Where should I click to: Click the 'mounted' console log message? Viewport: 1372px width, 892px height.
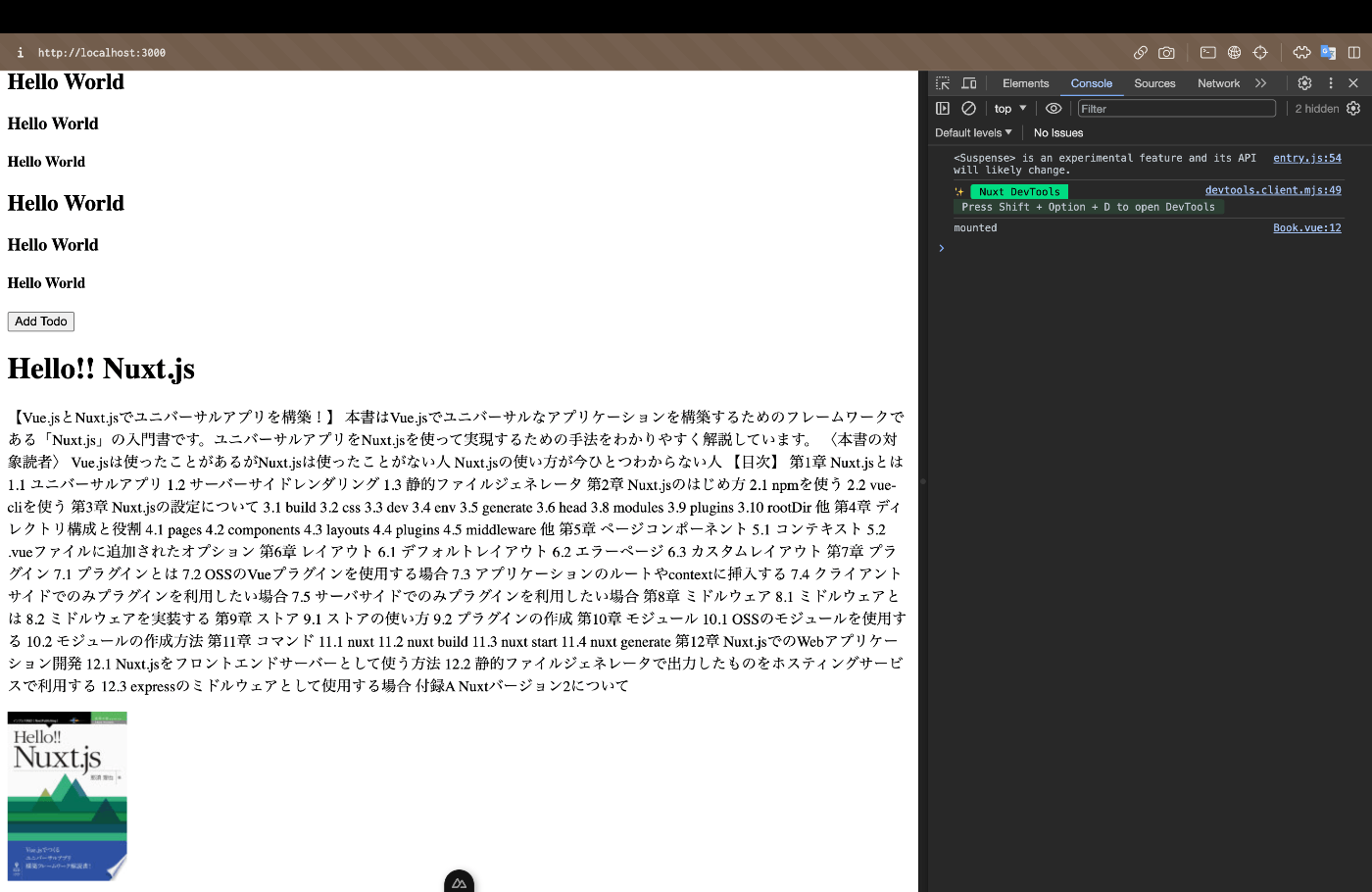point(975,227)
